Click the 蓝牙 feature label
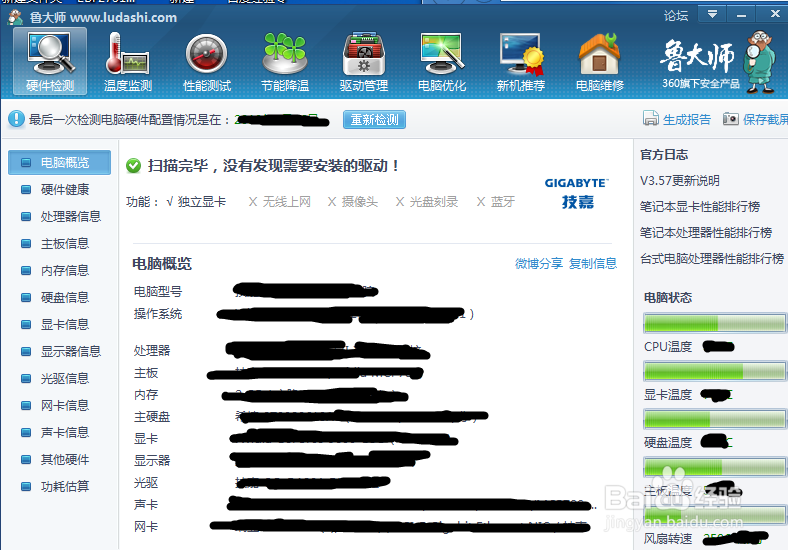The image size is (788, 550). (503, 202)
